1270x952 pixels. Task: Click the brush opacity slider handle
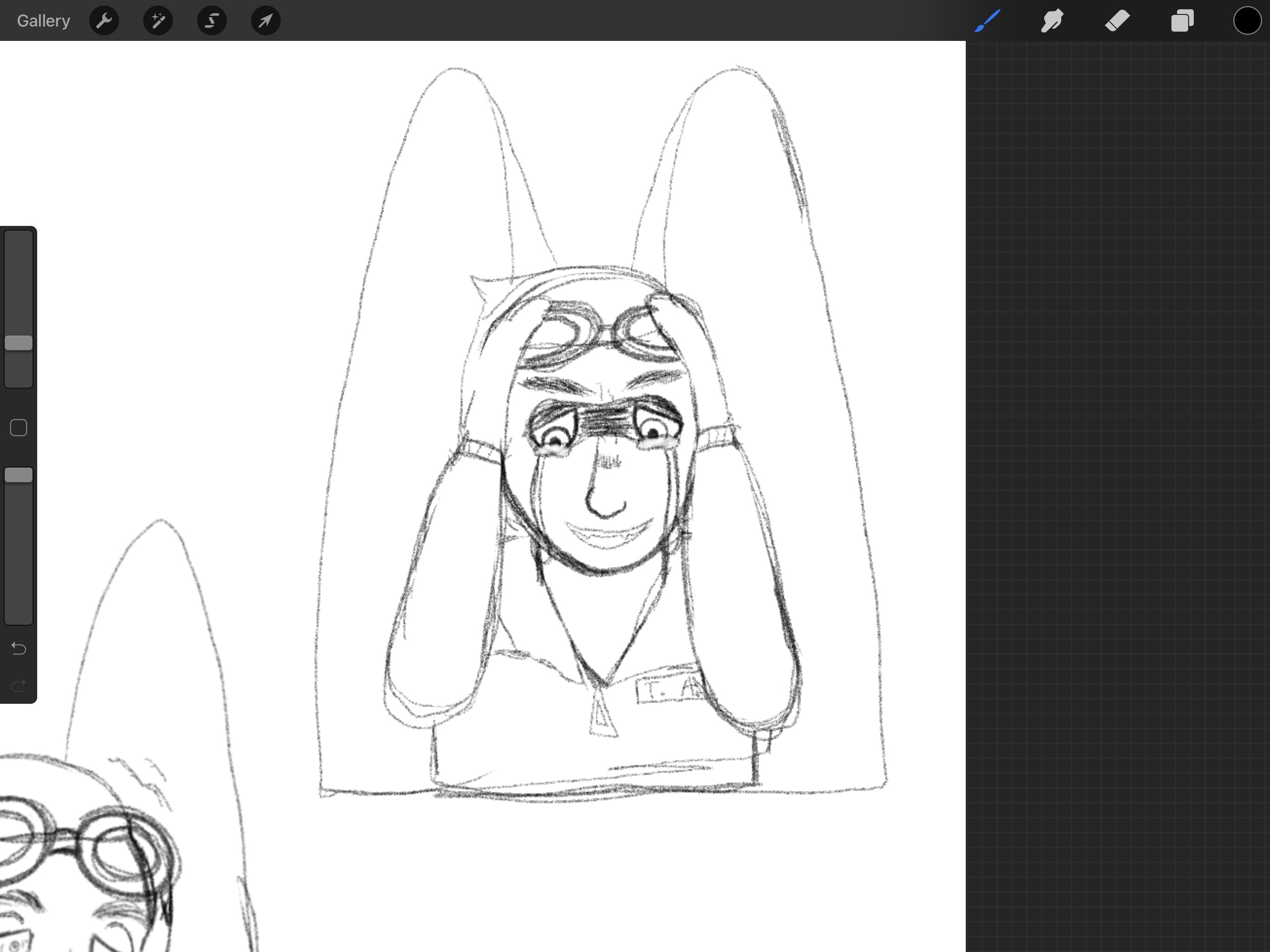click(19, 475)
